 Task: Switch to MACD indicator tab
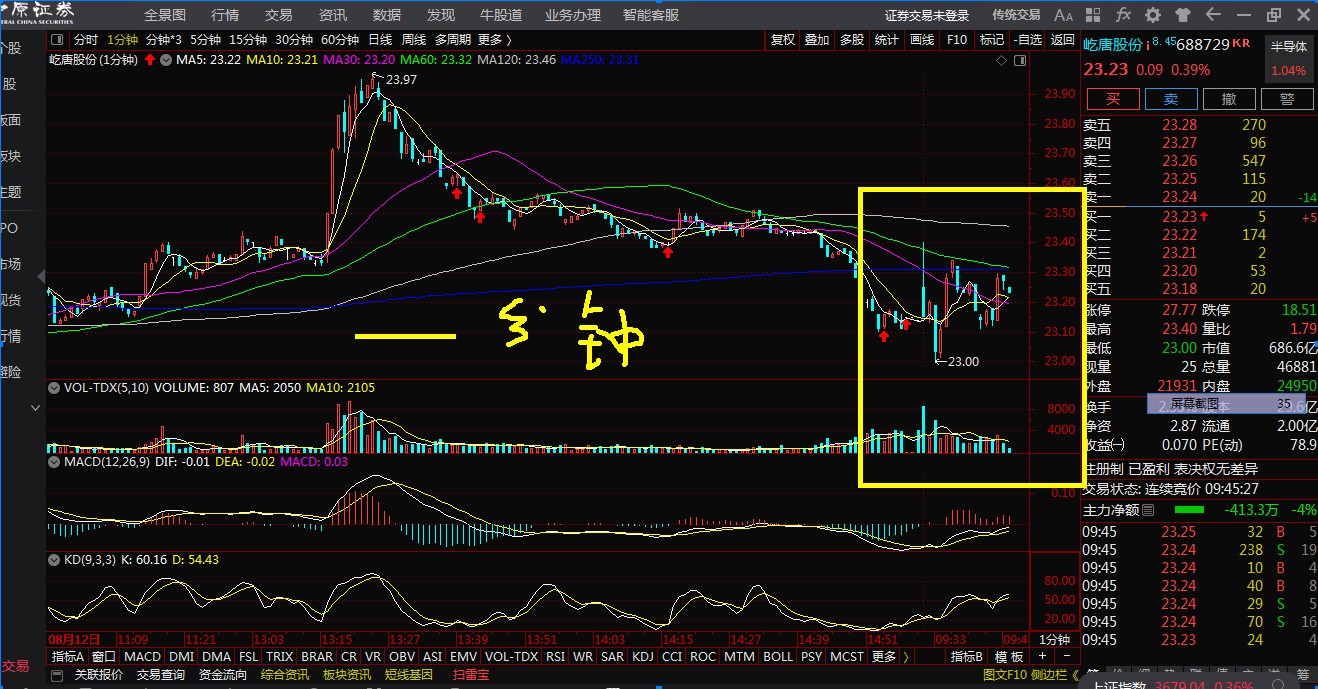(x=143, y=657)
